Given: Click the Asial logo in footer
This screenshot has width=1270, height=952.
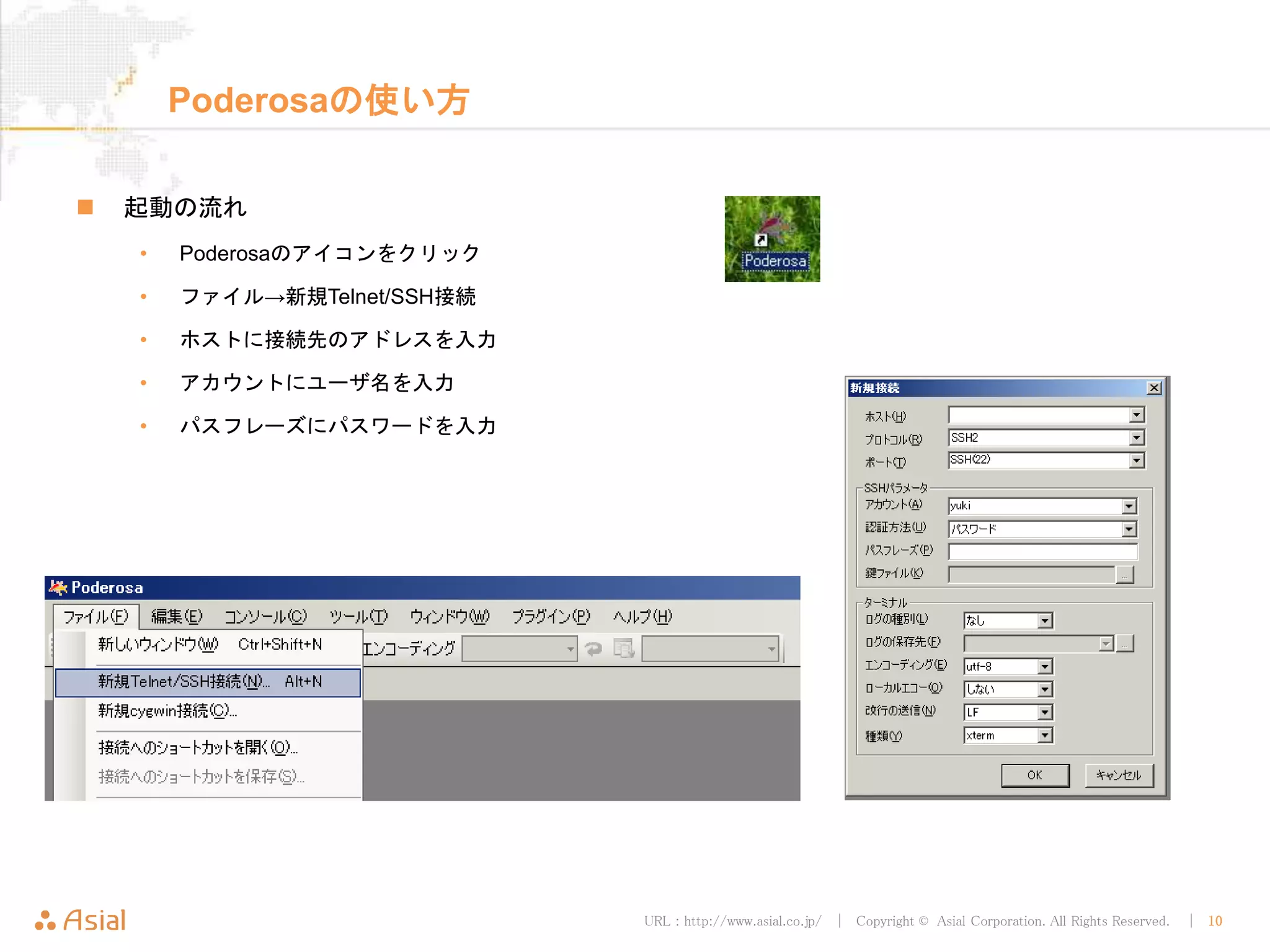Looking at the screenshot, I should point(81,920).
